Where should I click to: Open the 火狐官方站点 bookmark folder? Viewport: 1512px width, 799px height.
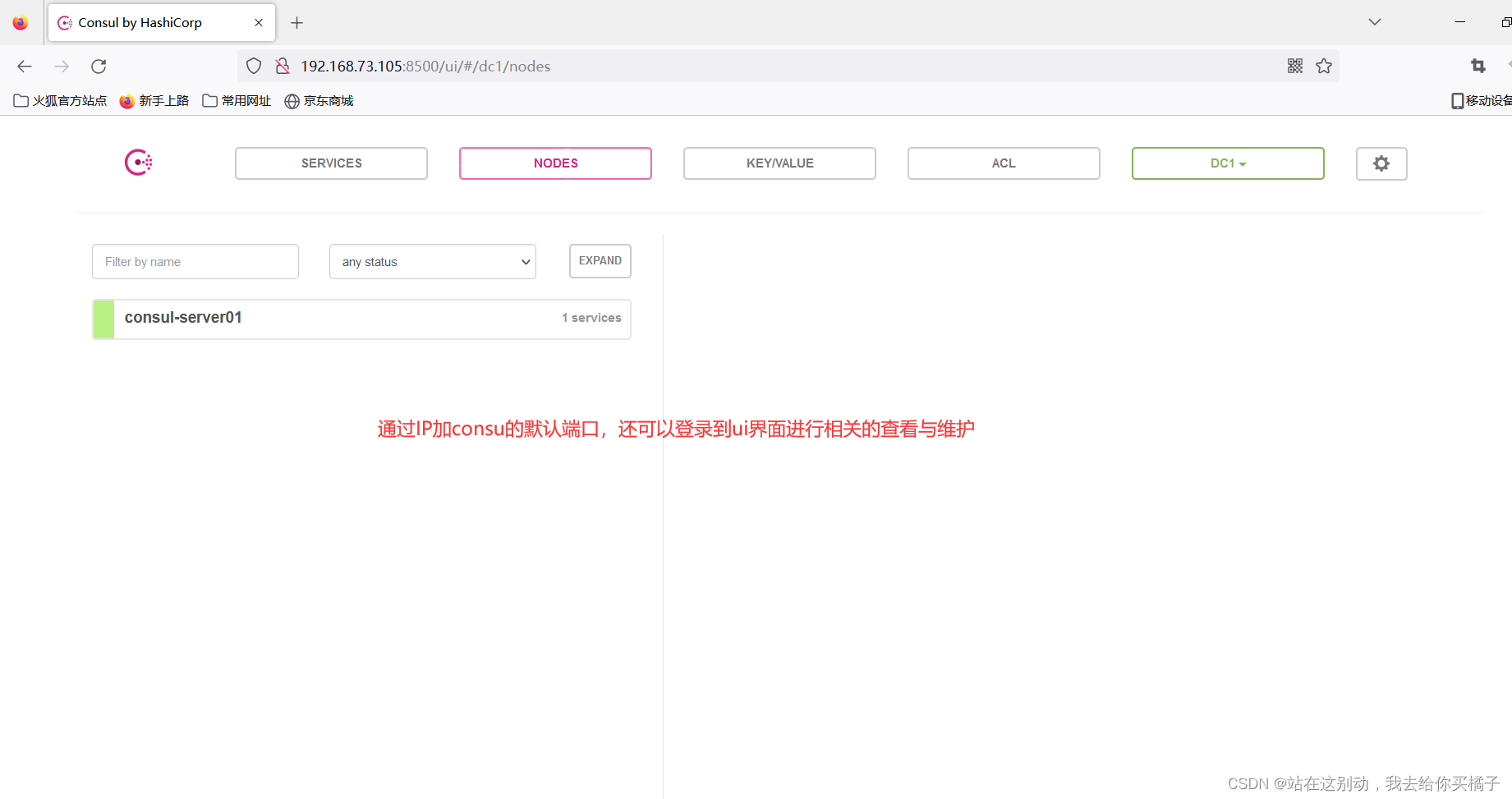(61, 101)
